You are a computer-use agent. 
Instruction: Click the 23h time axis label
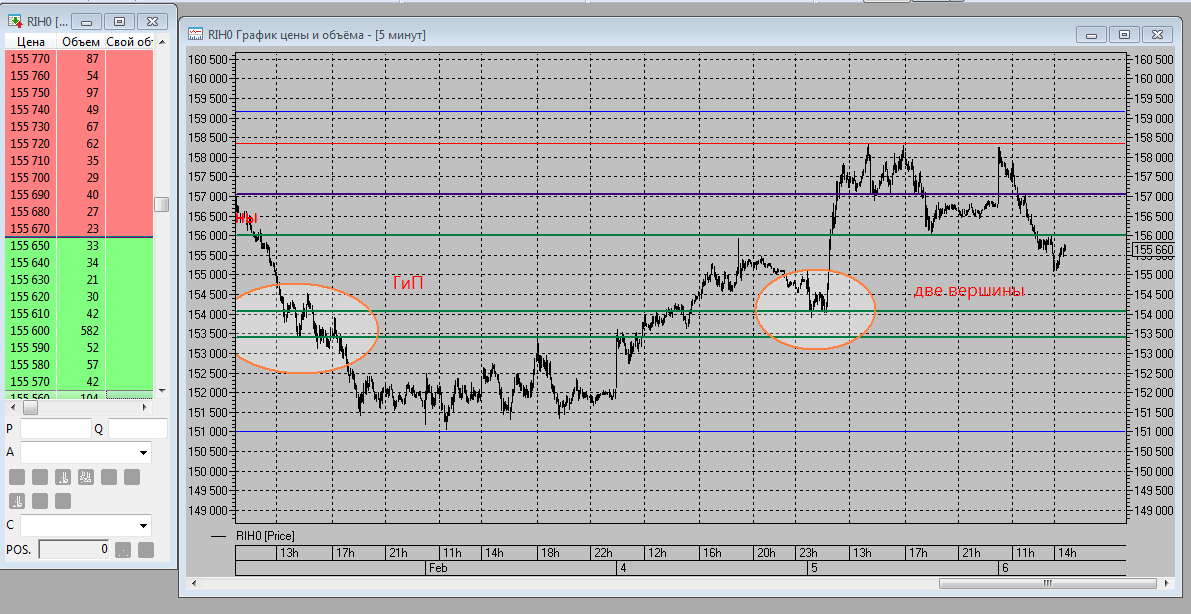point(807,552)
